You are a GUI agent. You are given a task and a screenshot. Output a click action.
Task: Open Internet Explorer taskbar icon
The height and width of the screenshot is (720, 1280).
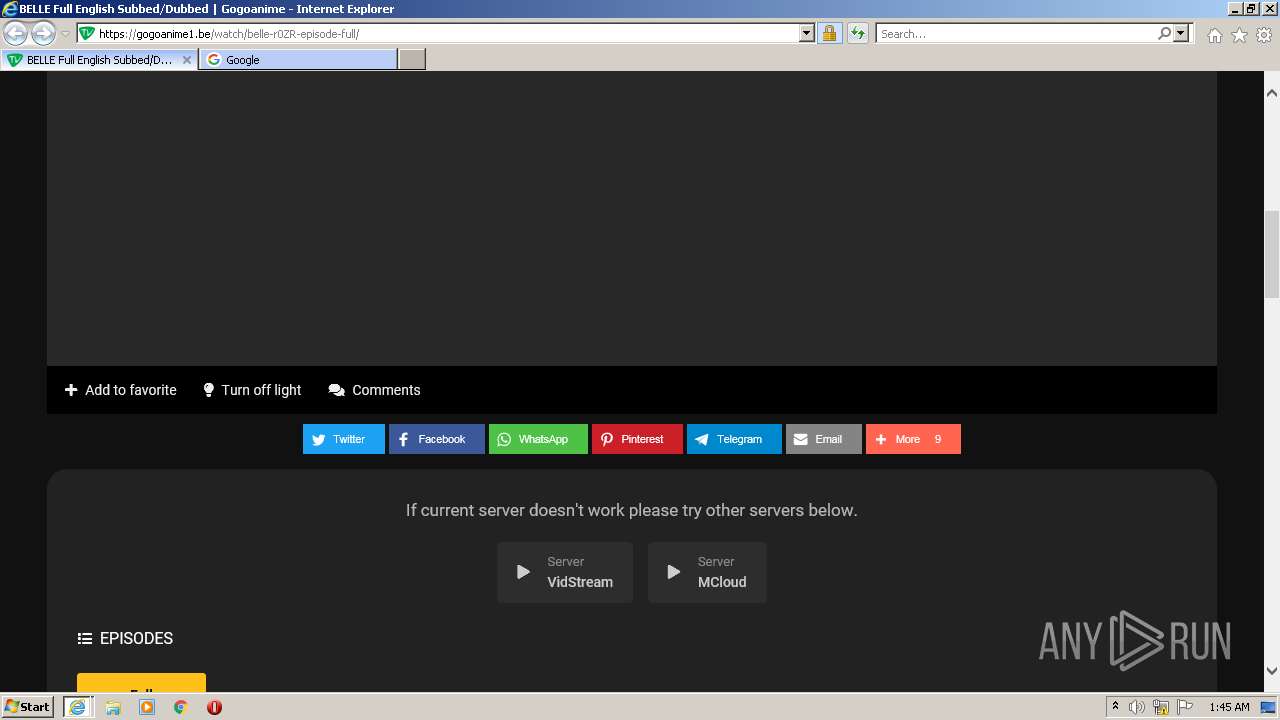point(77,706)
